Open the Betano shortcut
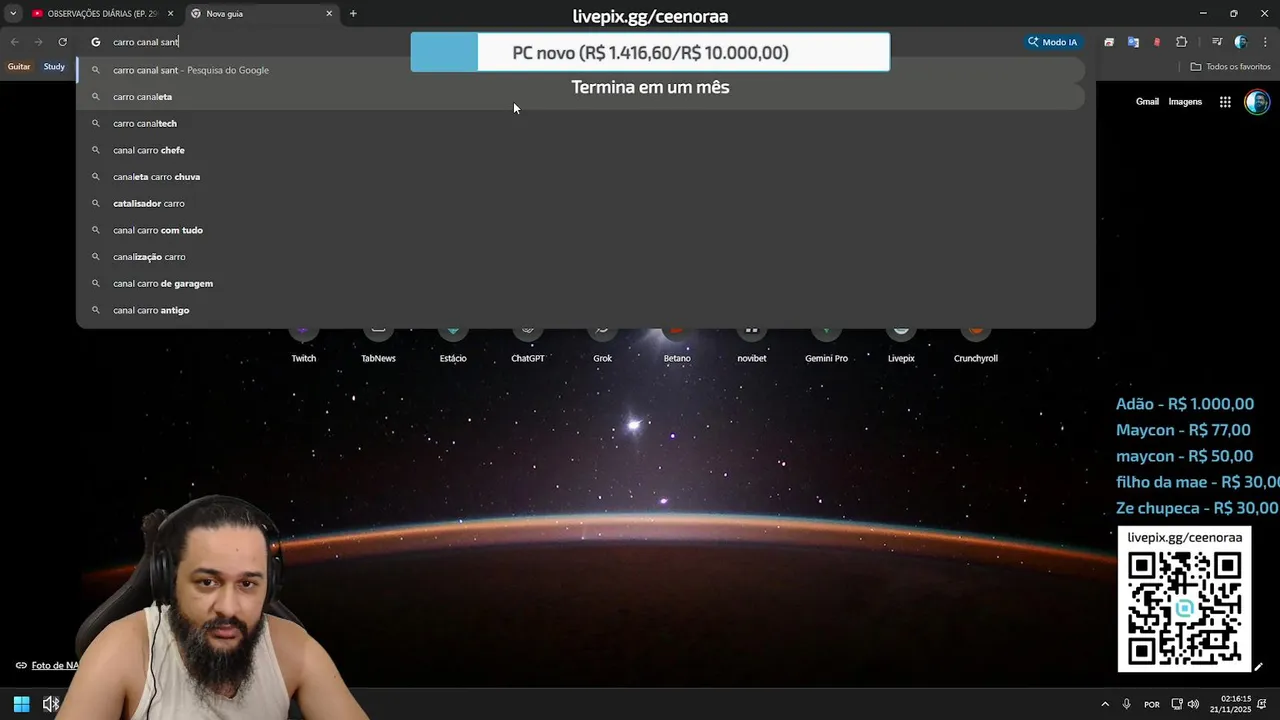 coord(677,345)
